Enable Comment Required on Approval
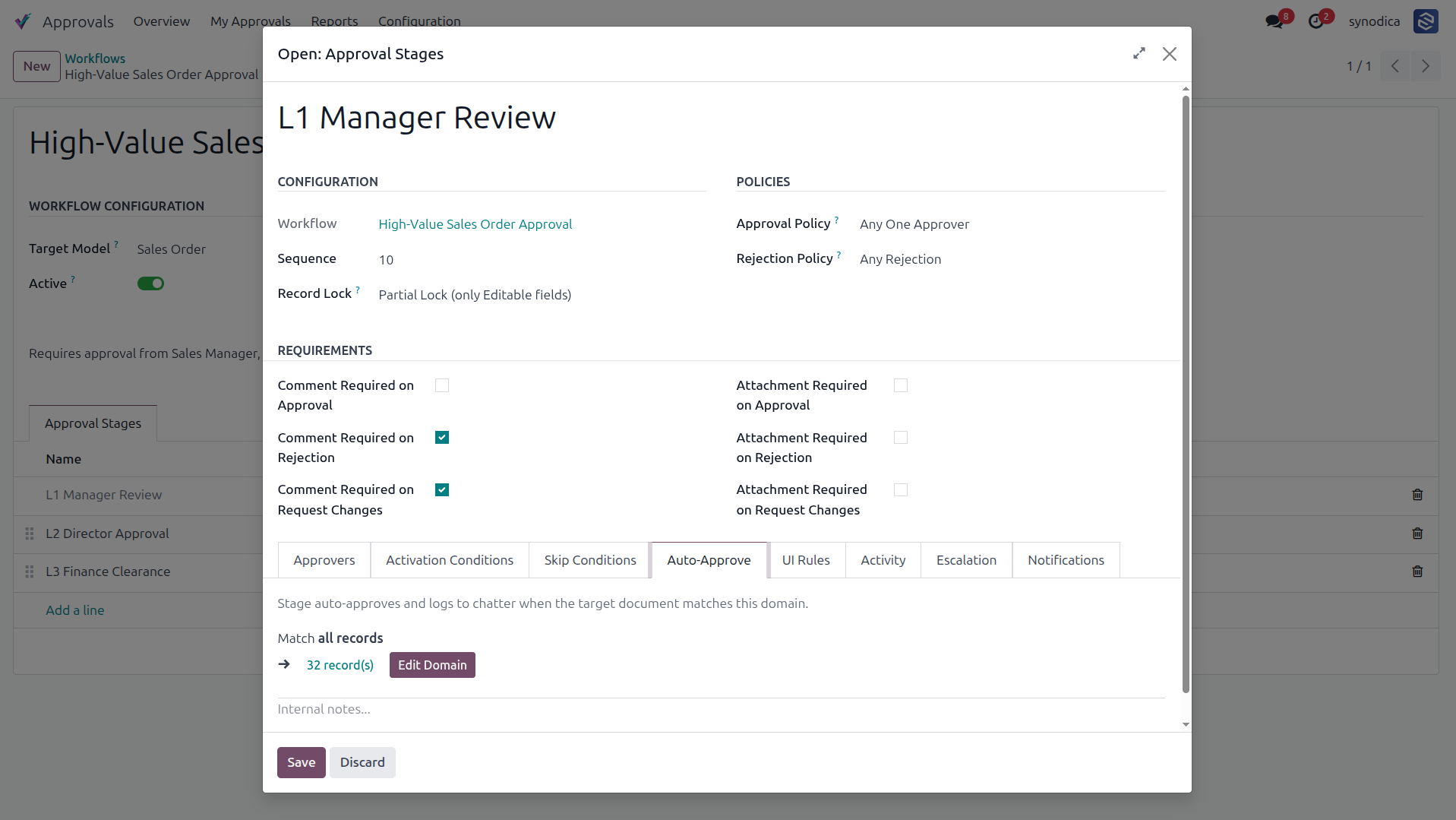 [x=442, y=385]
